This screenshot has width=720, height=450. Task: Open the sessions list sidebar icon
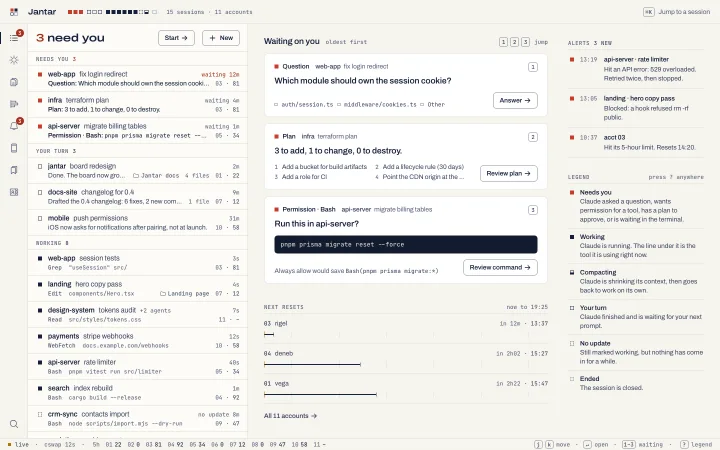tap(14, 38)
